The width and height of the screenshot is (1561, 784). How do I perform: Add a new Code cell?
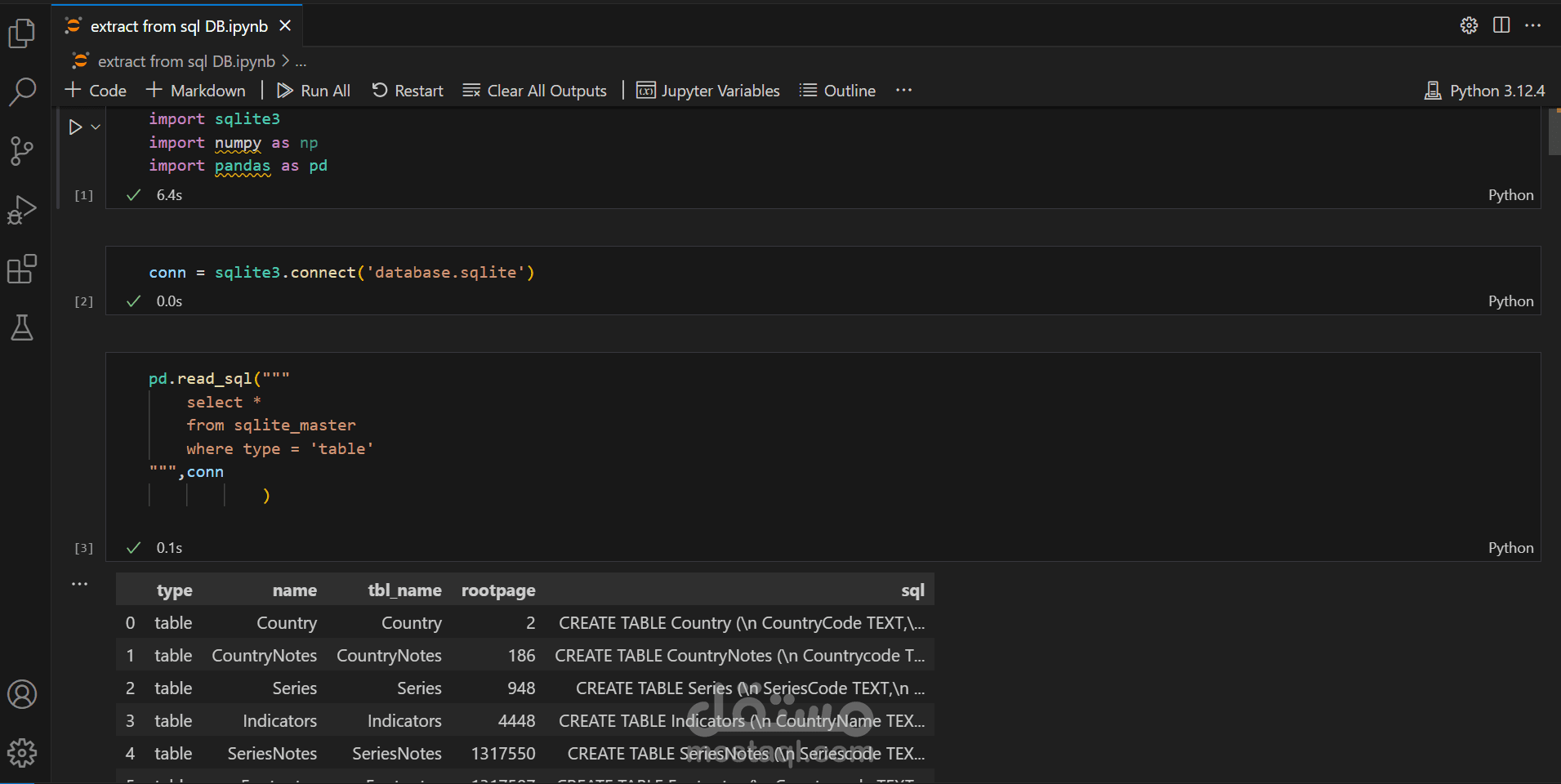click(96, 91)
